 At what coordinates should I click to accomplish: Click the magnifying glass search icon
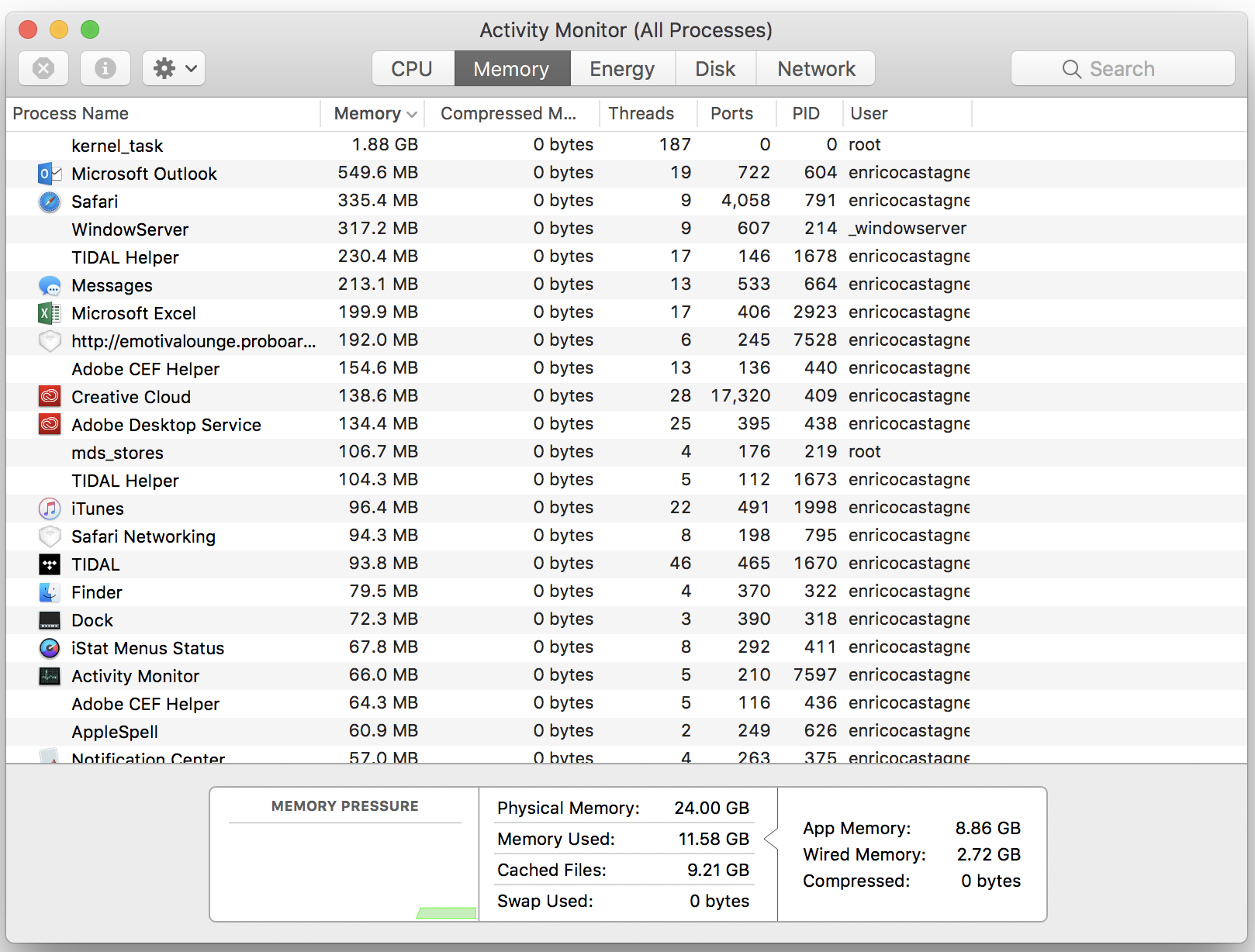[x=1072, y=69]
